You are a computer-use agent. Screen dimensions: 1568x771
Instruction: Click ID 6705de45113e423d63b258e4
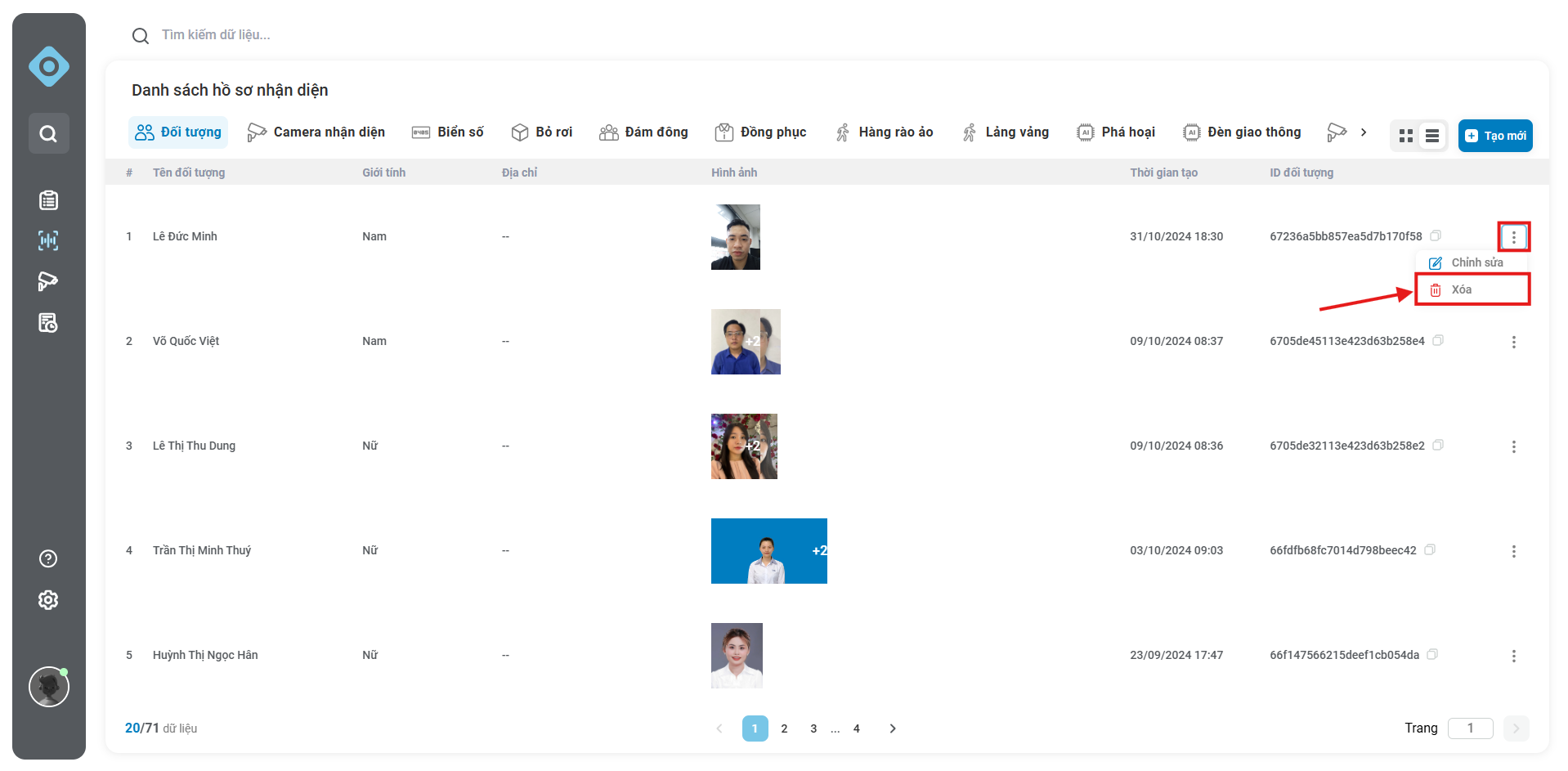point(1346,341)
